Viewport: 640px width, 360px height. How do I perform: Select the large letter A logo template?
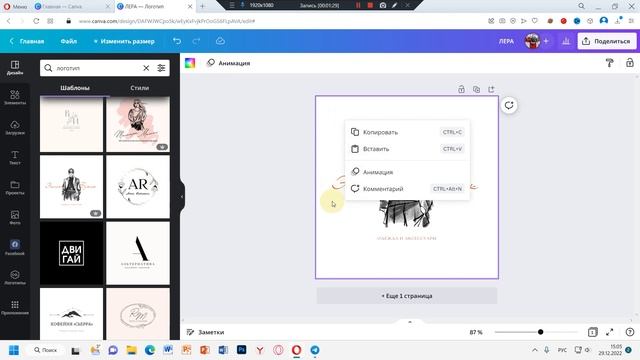[x=138, y=253]
